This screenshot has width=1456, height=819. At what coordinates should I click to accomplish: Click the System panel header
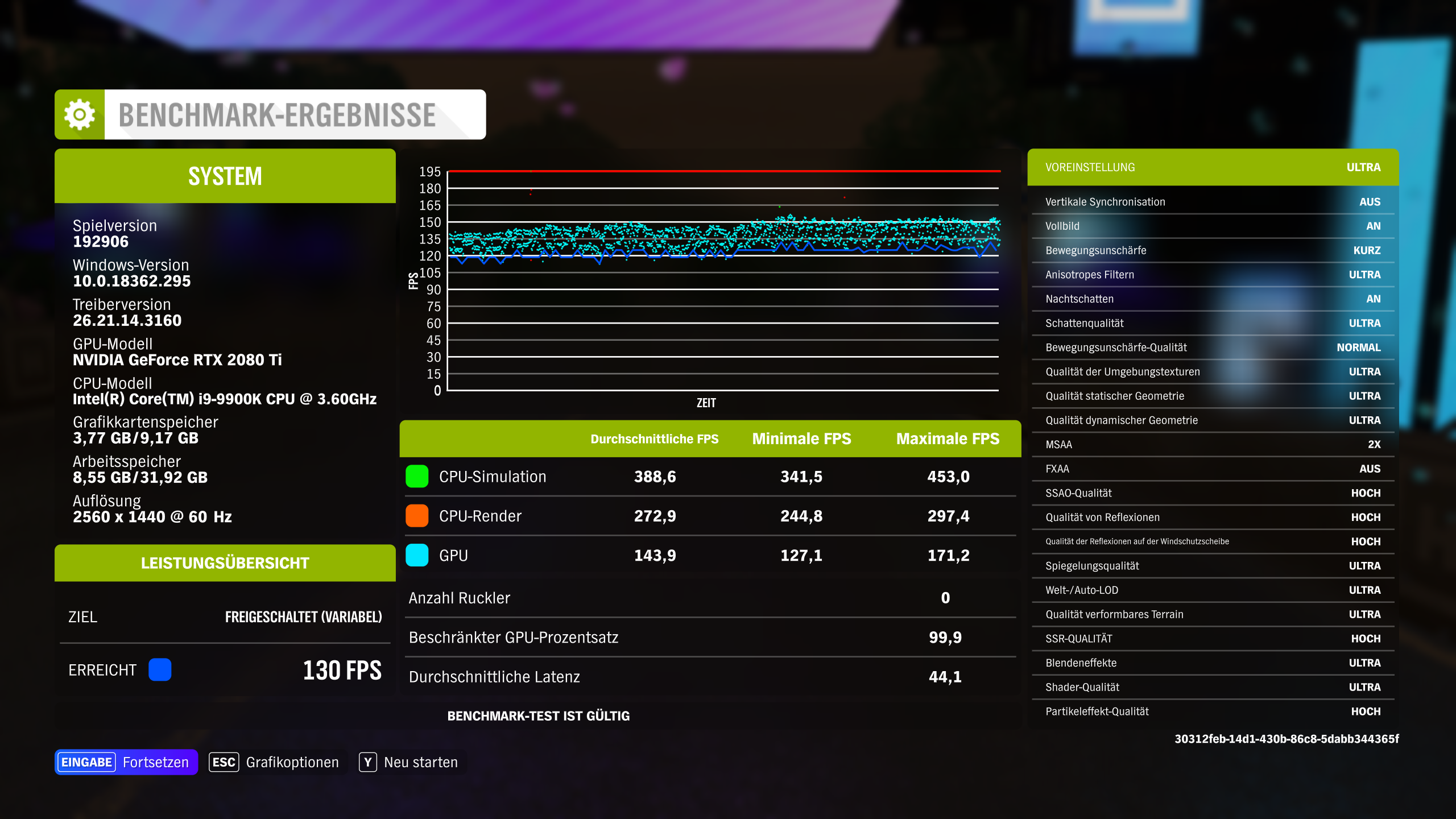225,176
